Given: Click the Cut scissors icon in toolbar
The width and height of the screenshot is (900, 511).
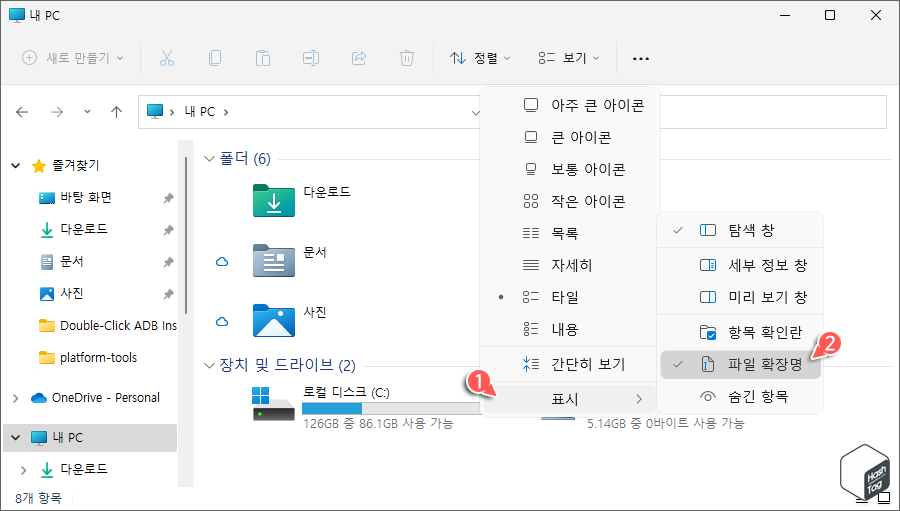Looking at the screenshot, I should [x=166, y=58].
